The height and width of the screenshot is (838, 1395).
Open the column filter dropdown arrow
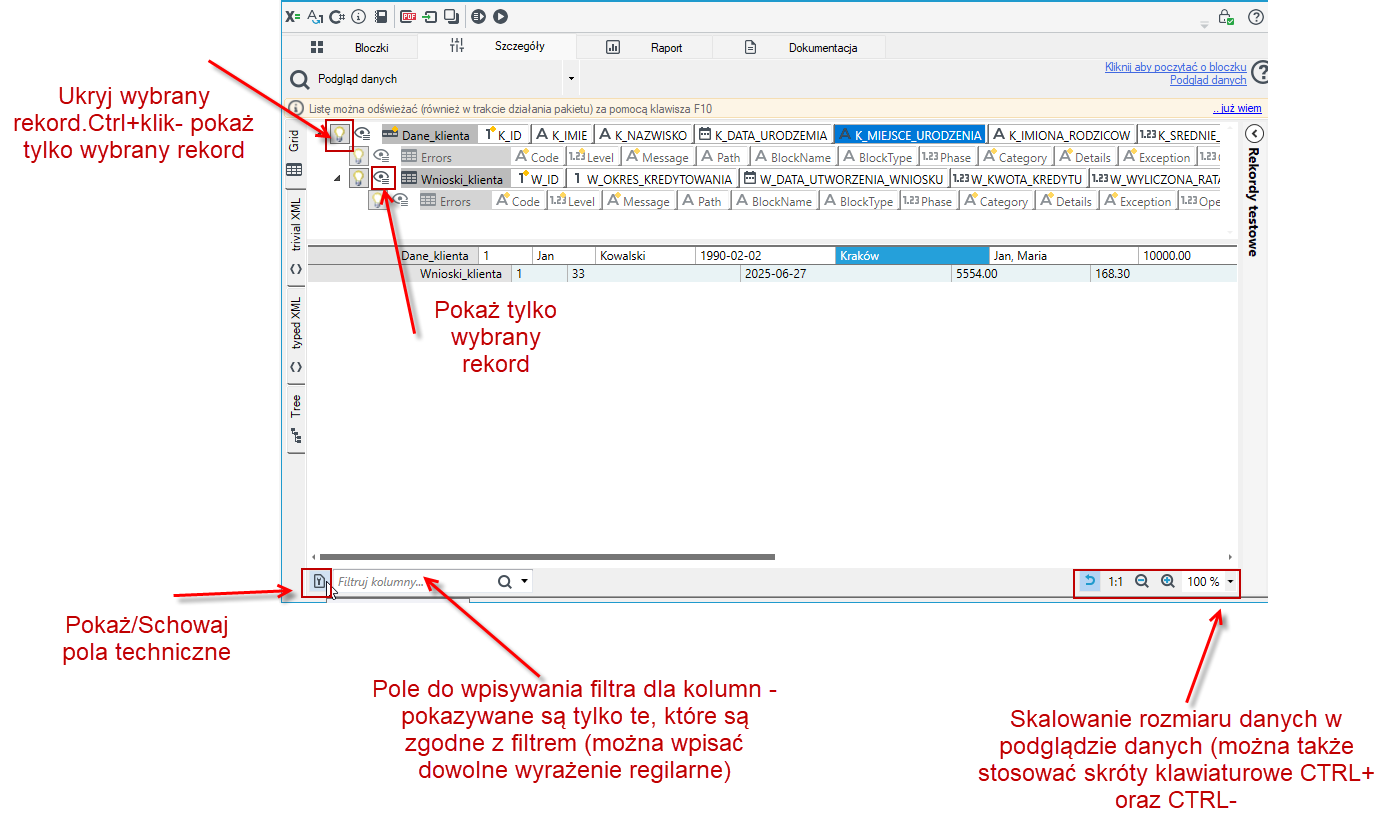tap(525, 581)
